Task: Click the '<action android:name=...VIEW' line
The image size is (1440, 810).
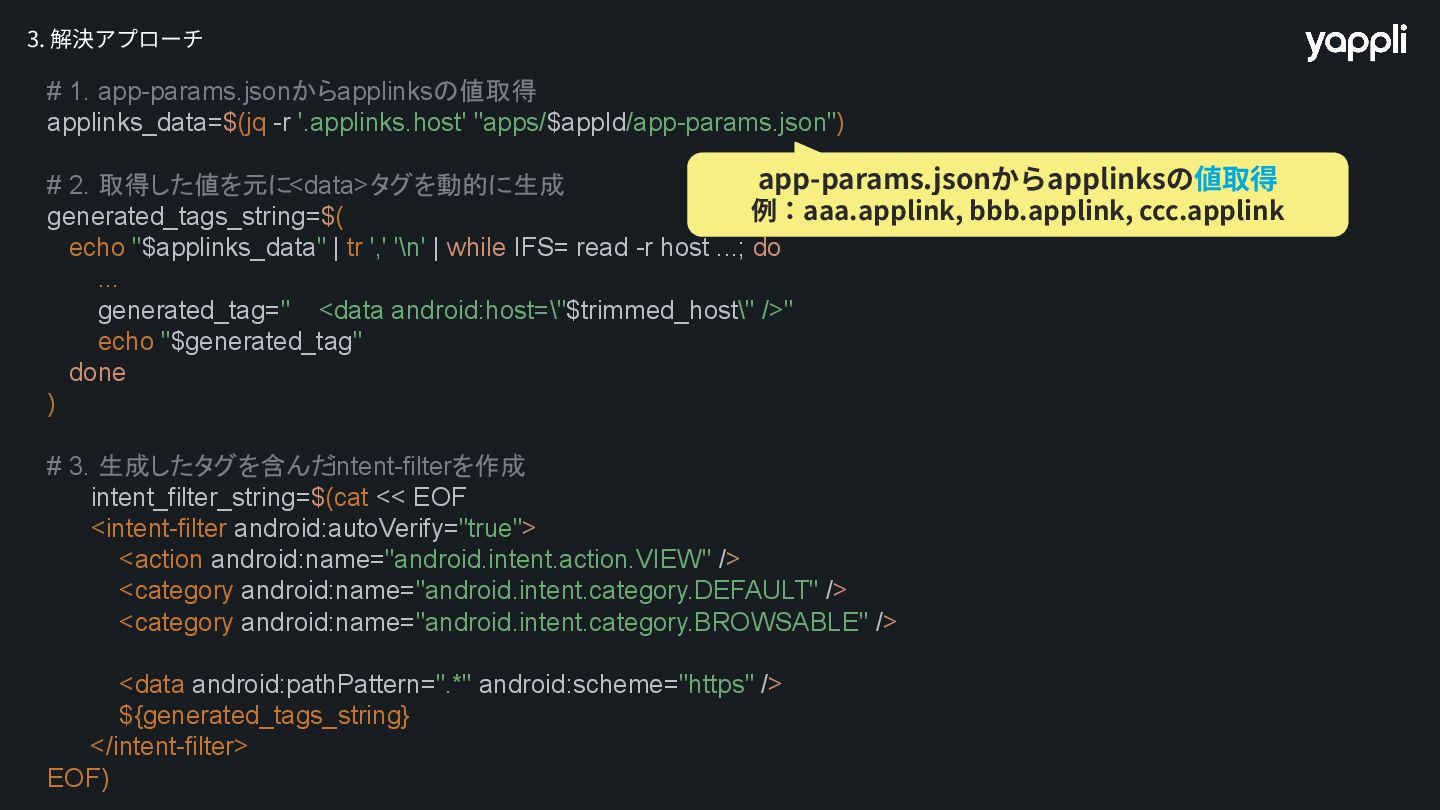Action: point(429,559)
